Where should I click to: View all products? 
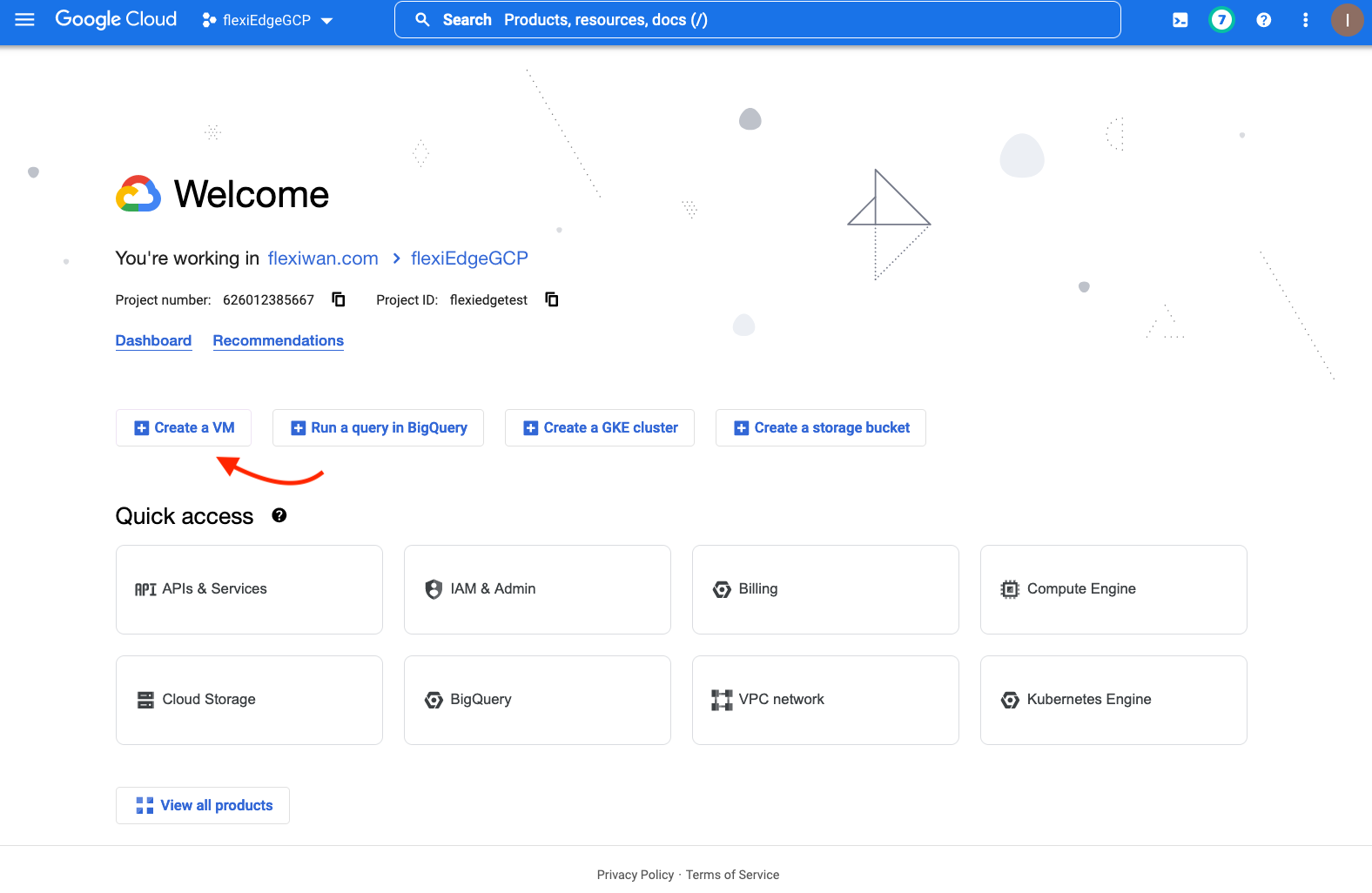point(203,805)
